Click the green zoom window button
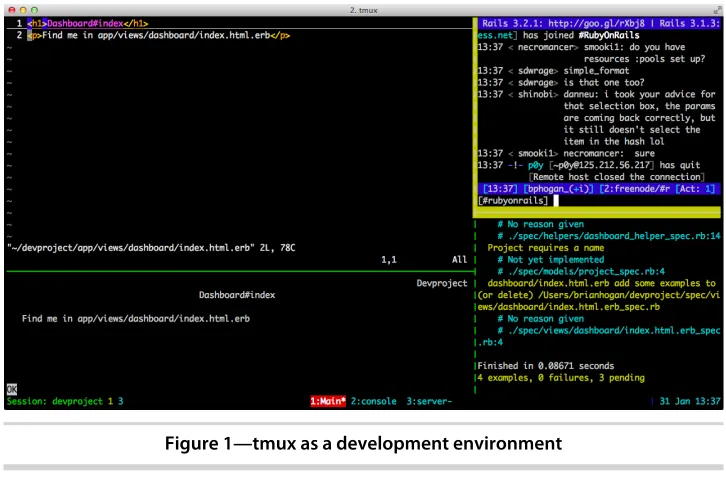Screen dimensions: 726x490 coord(34,10)
